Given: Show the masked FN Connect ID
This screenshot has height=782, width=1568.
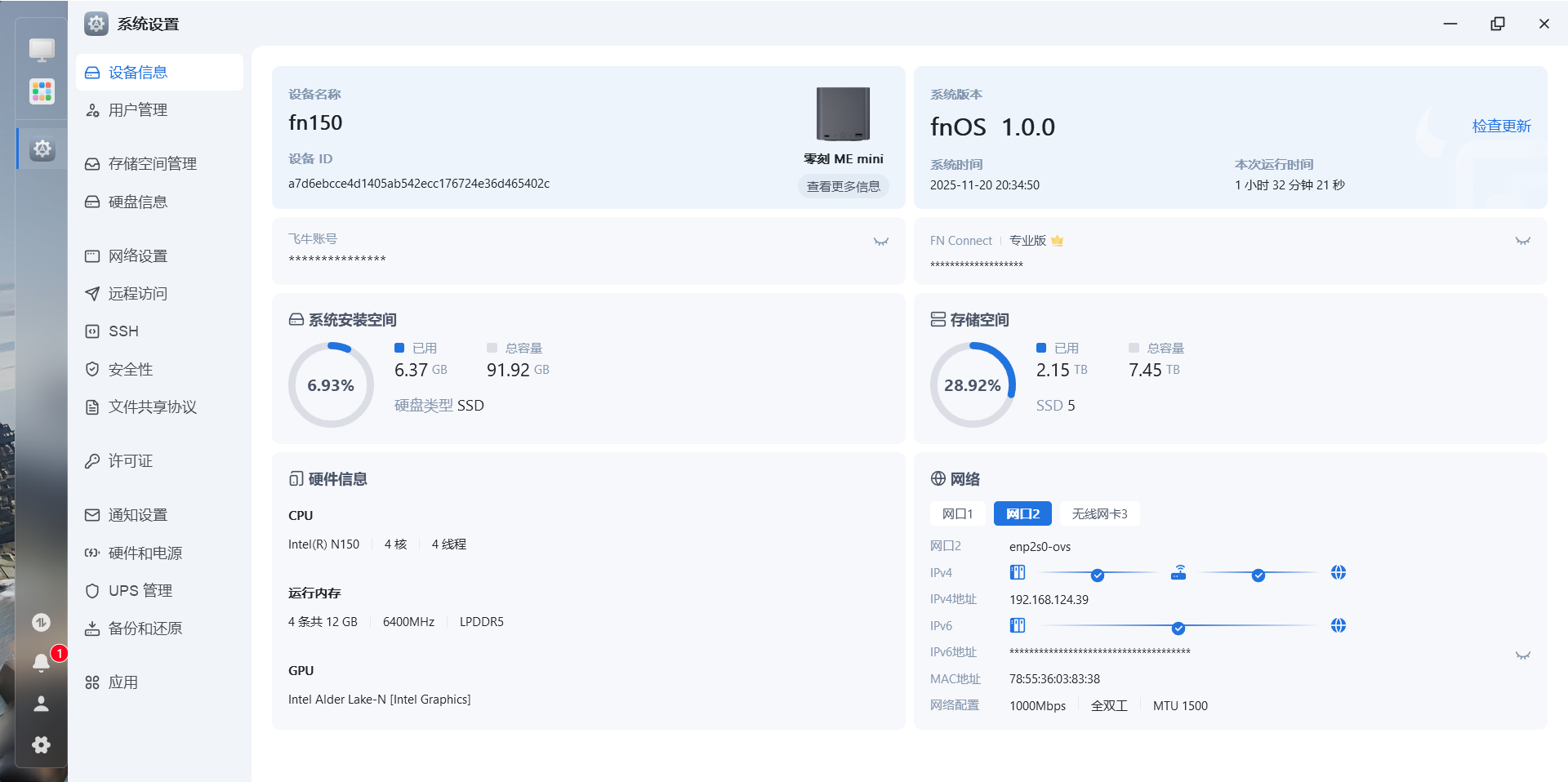Looking at the screenshot, I should [x=1522, y=241].
